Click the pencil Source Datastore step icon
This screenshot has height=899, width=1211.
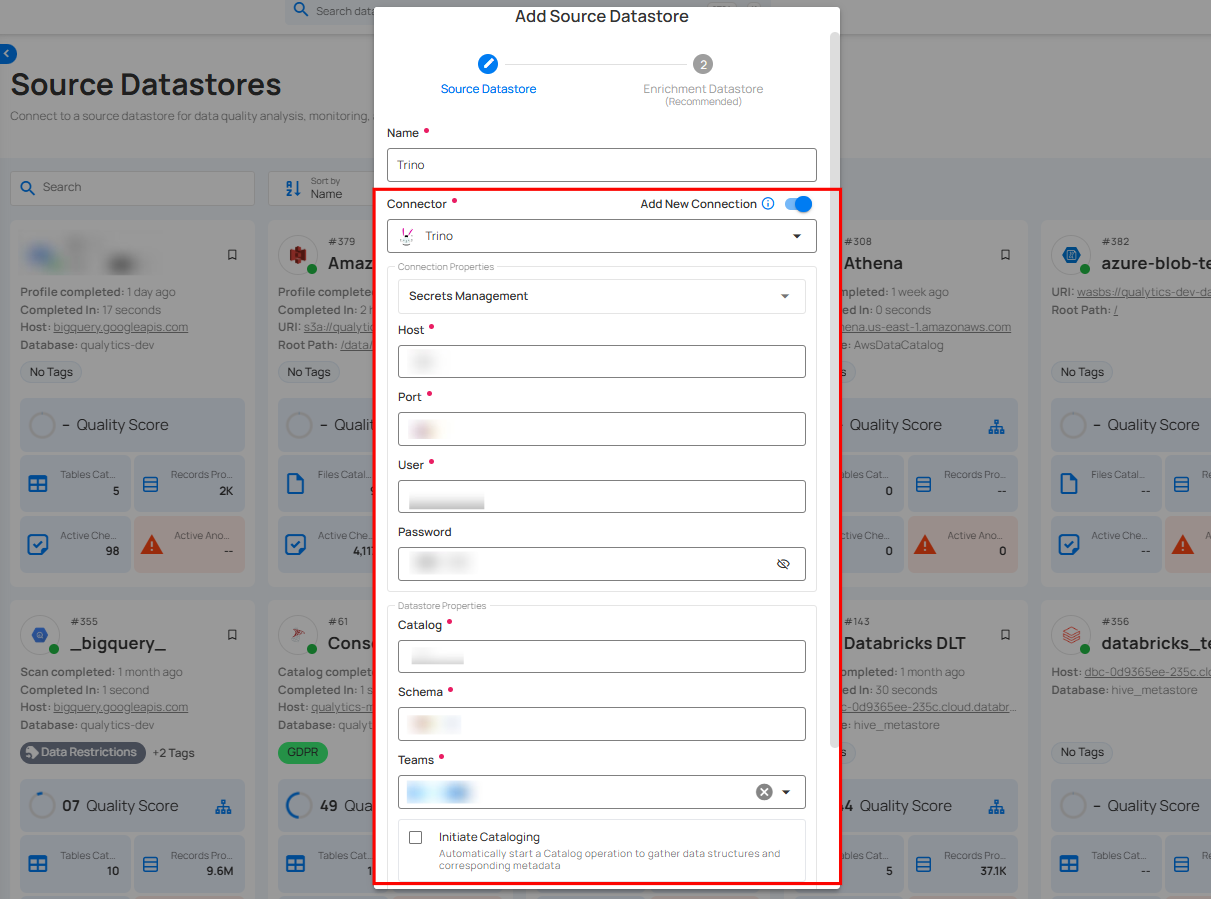coord(488,64)
